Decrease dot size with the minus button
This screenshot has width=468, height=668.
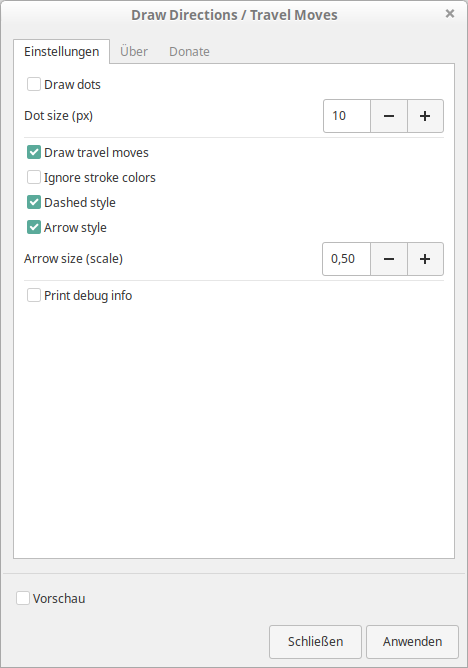tap(389, 116)
